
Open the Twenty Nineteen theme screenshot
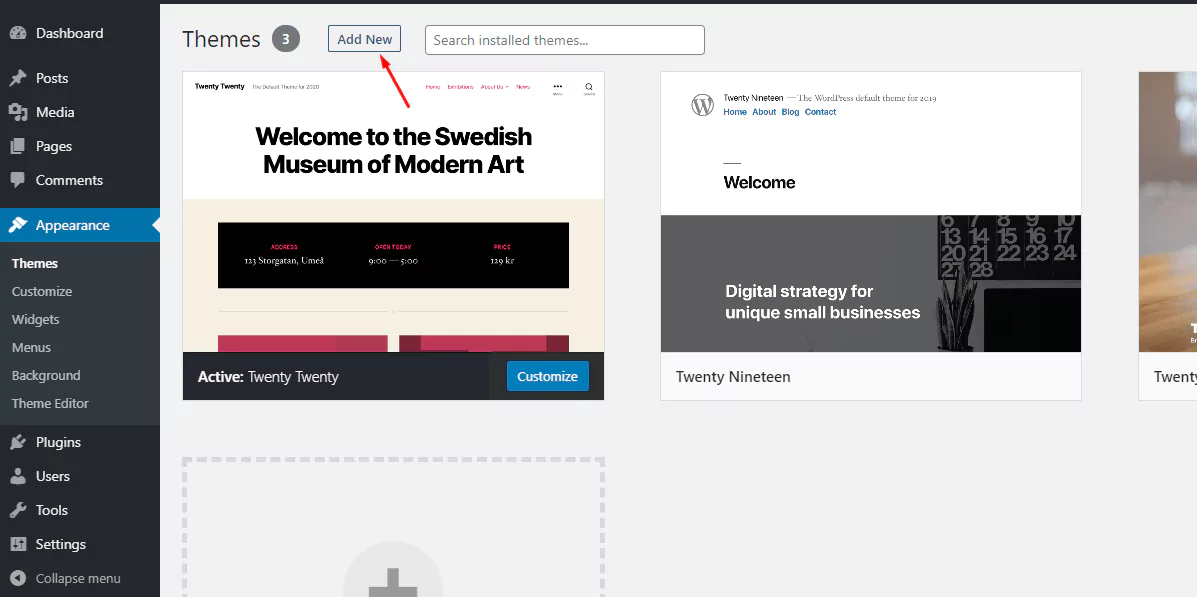(x=870, y=212)
